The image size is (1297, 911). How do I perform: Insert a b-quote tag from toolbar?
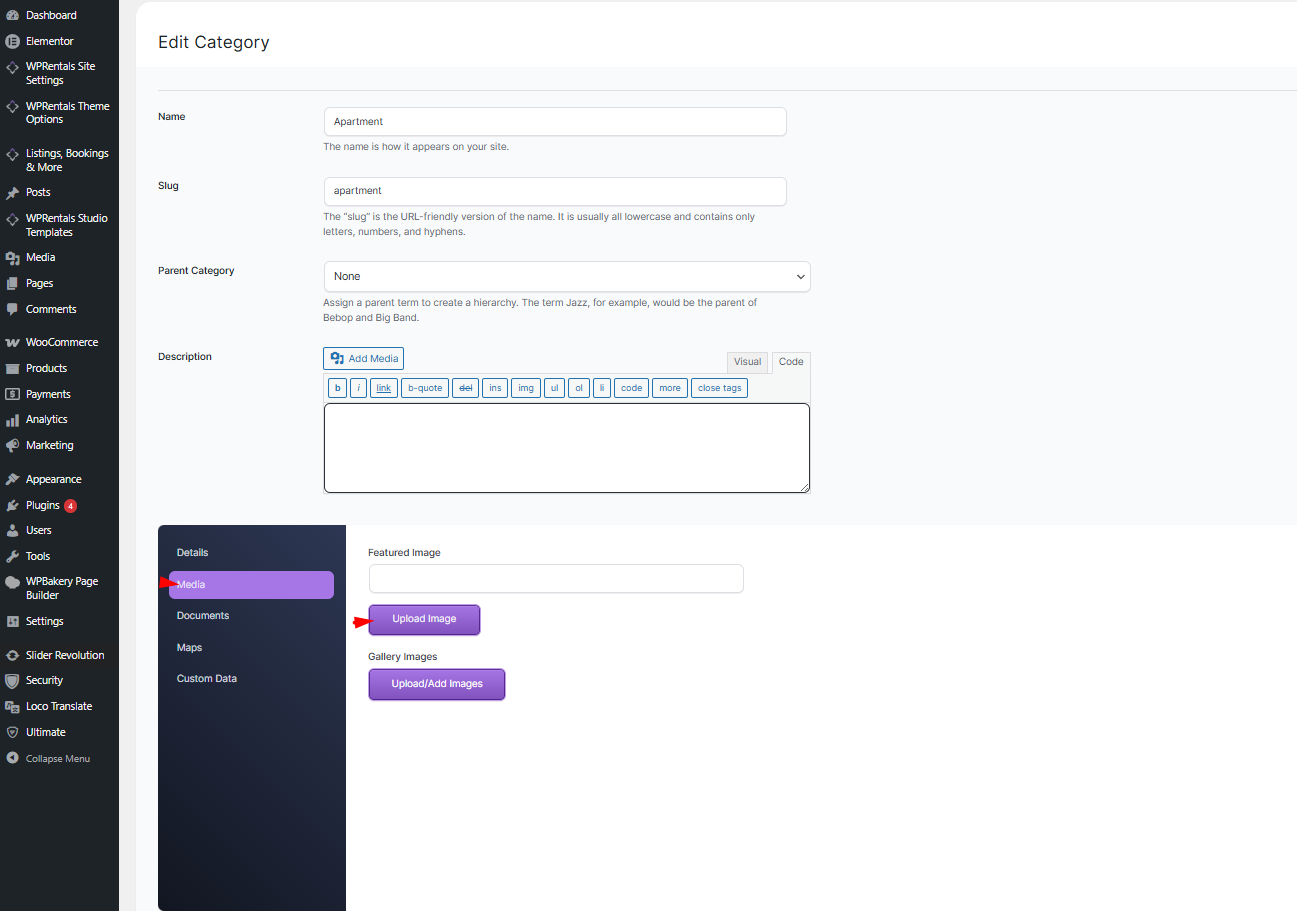pos(424,388)
